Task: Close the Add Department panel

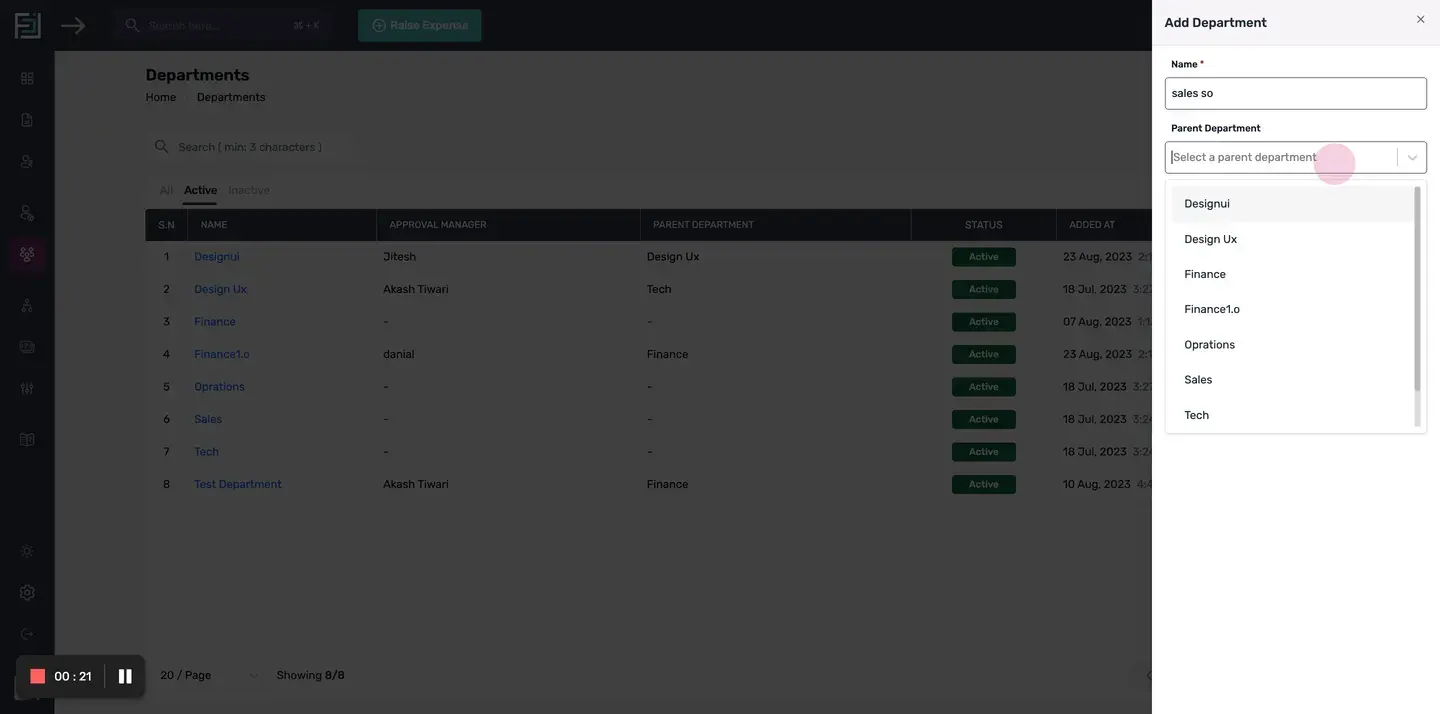Action: pyautogui.click(x=1420, y=19)
